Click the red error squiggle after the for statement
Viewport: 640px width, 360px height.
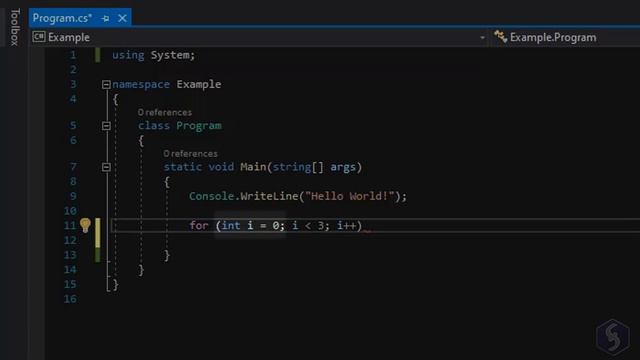pyautogui.click(x=367, y=231)
